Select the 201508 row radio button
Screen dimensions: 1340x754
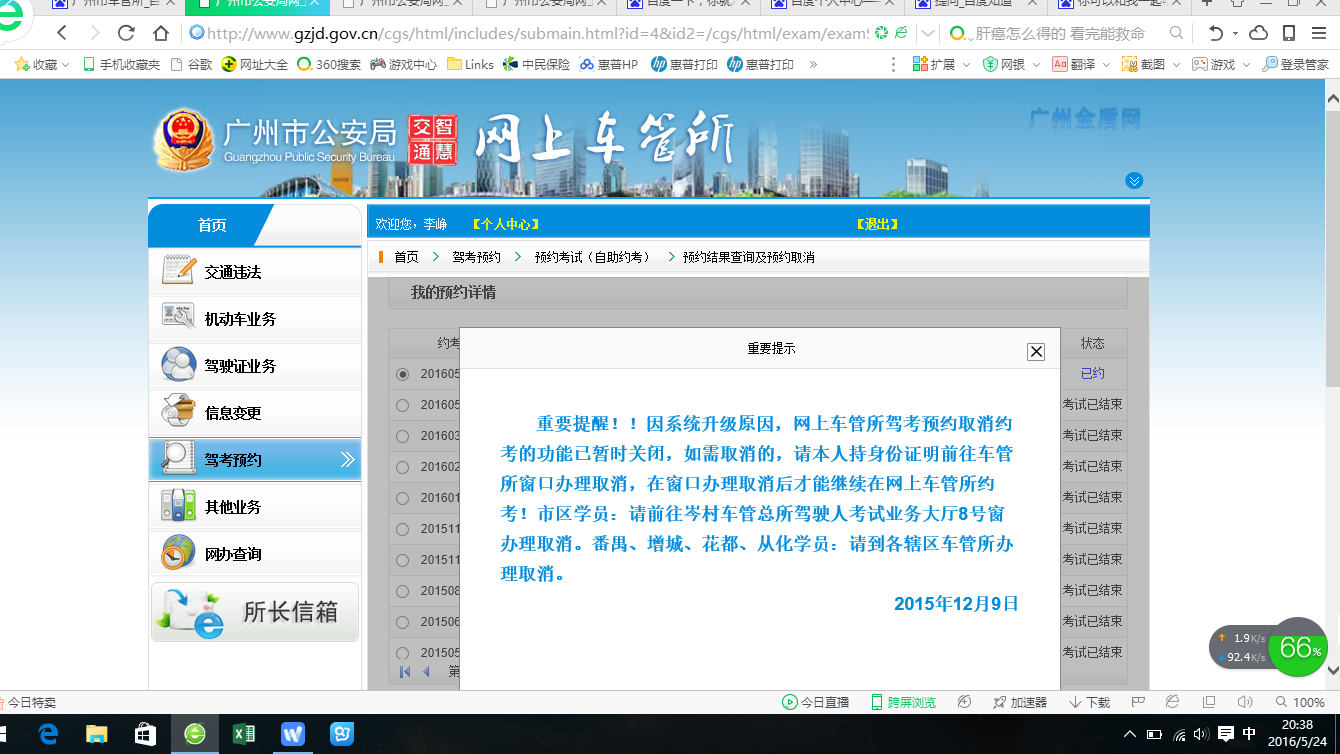[403, 591]
